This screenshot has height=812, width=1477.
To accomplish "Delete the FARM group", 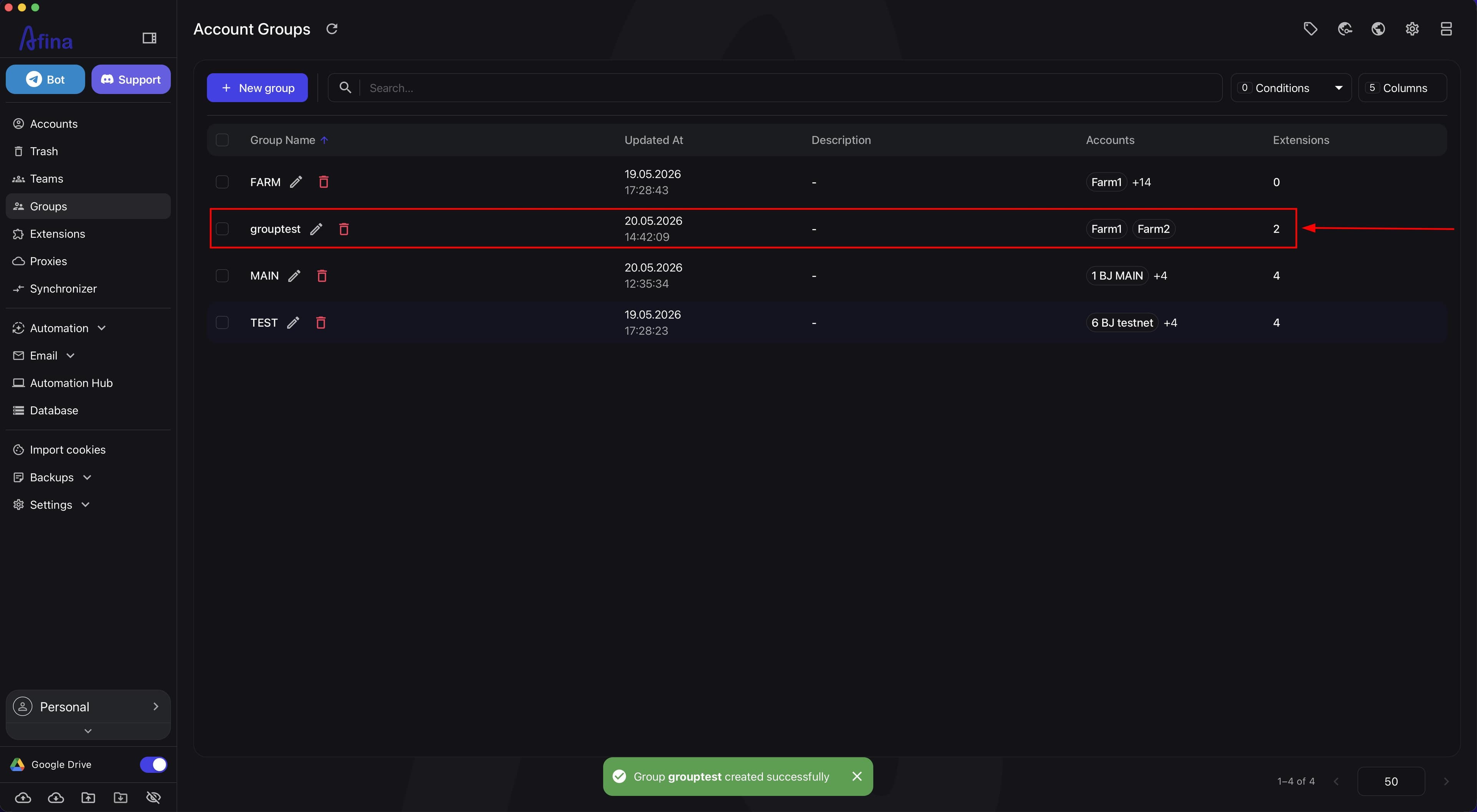I will click(x=323, y=182).
